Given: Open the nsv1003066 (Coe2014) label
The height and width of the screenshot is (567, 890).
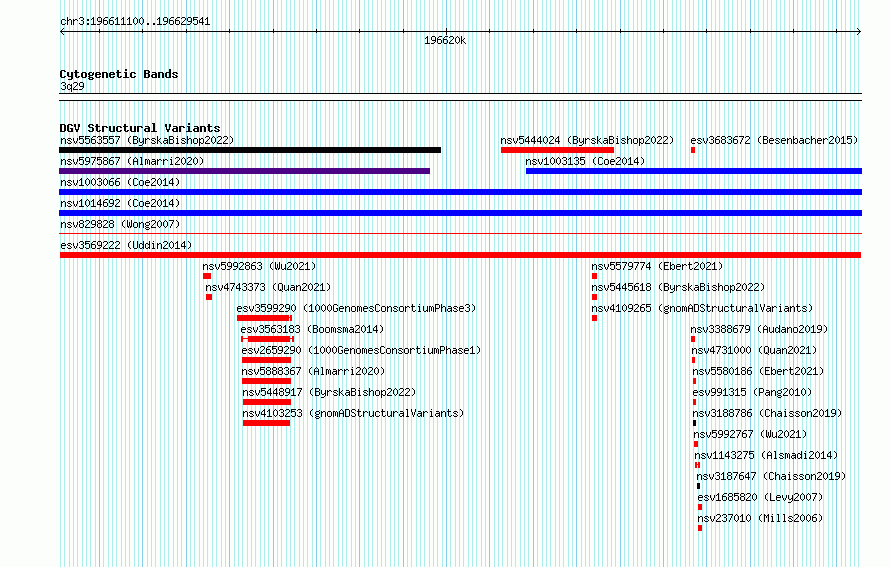Looking at the screenshot, I should pos(120,182).
